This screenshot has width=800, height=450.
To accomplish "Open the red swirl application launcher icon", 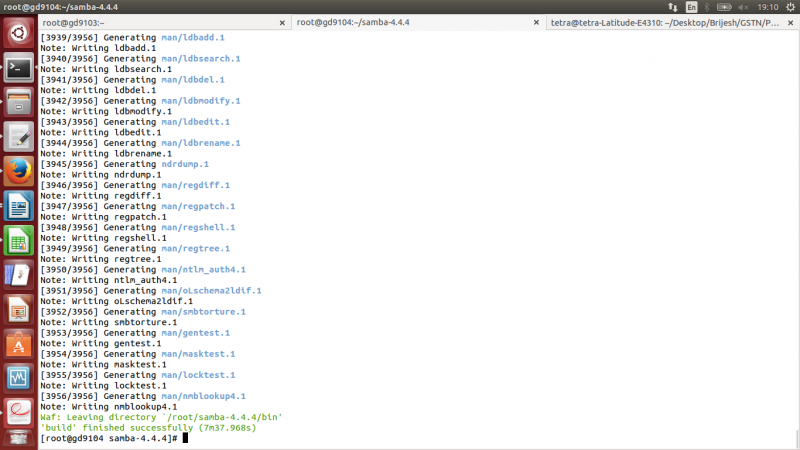I will point(19,412).
